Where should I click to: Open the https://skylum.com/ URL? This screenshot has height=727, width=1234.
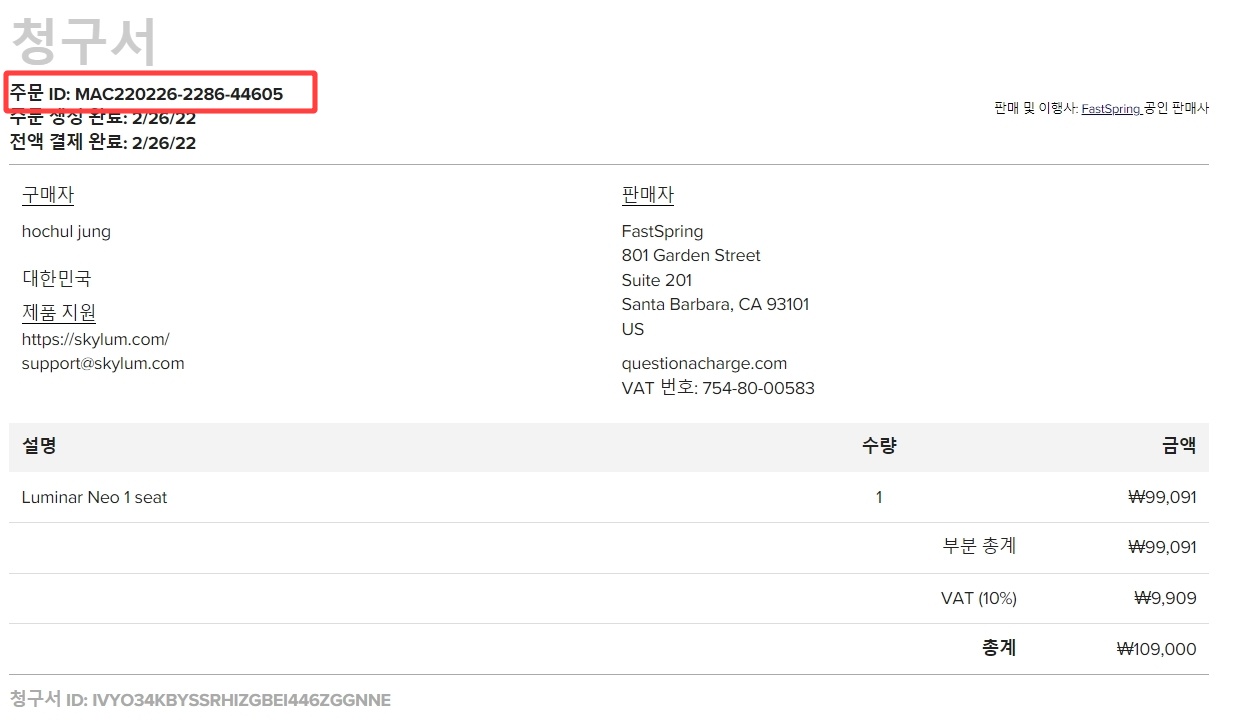point(96,339)
